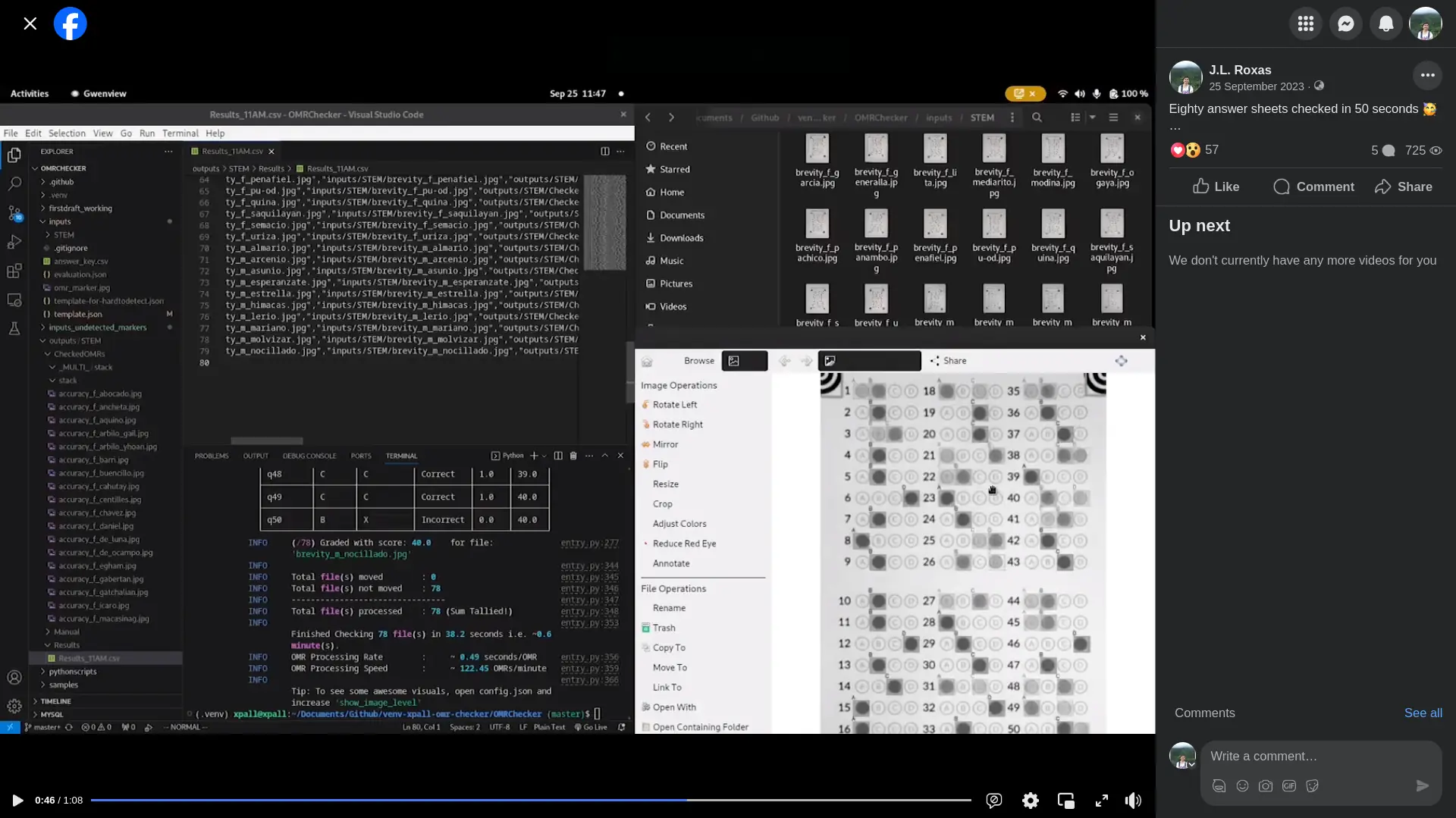The width and height of the screenshot is (1456, 818).
Task: Seek on the video progress bar
Action: (x=531, y=800)
